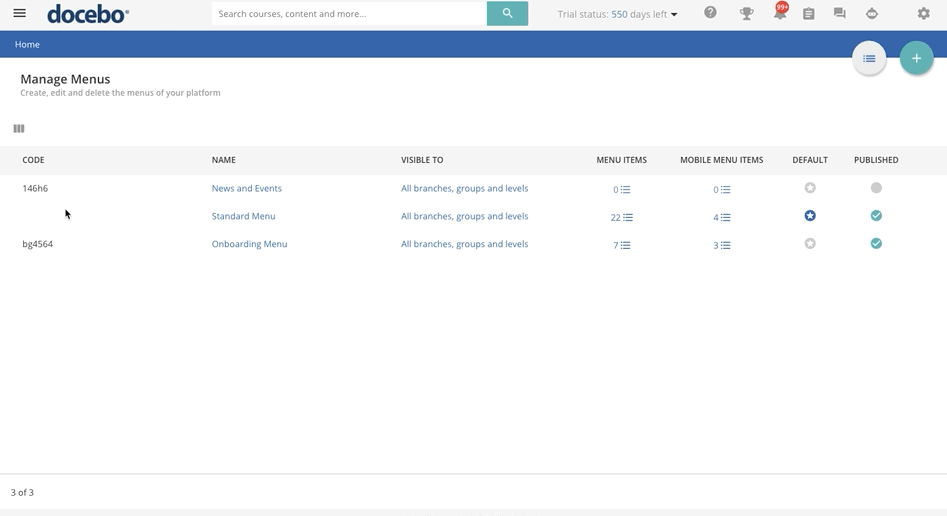Expand the Trial status dropdown

click(x=617, y=14)
